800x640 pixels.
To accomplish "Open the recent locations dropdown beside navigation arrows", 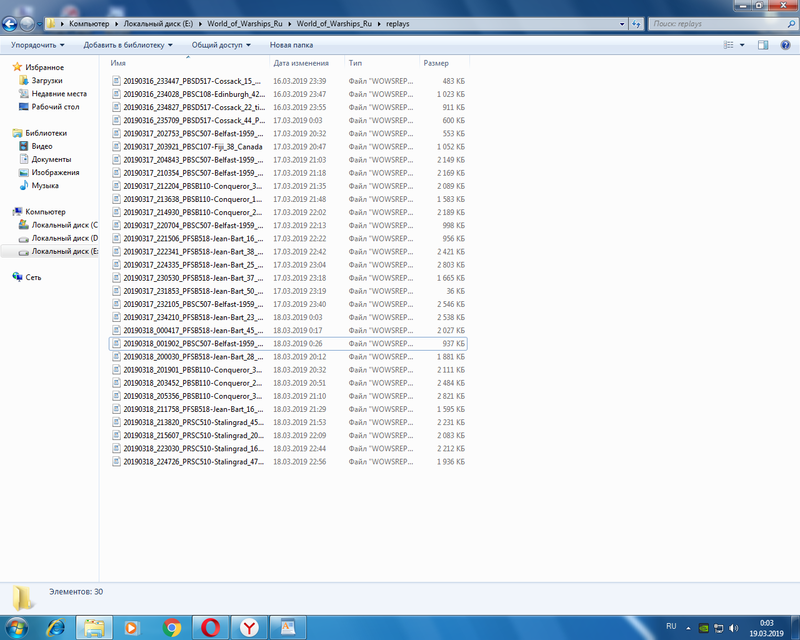I will point(39,24).
